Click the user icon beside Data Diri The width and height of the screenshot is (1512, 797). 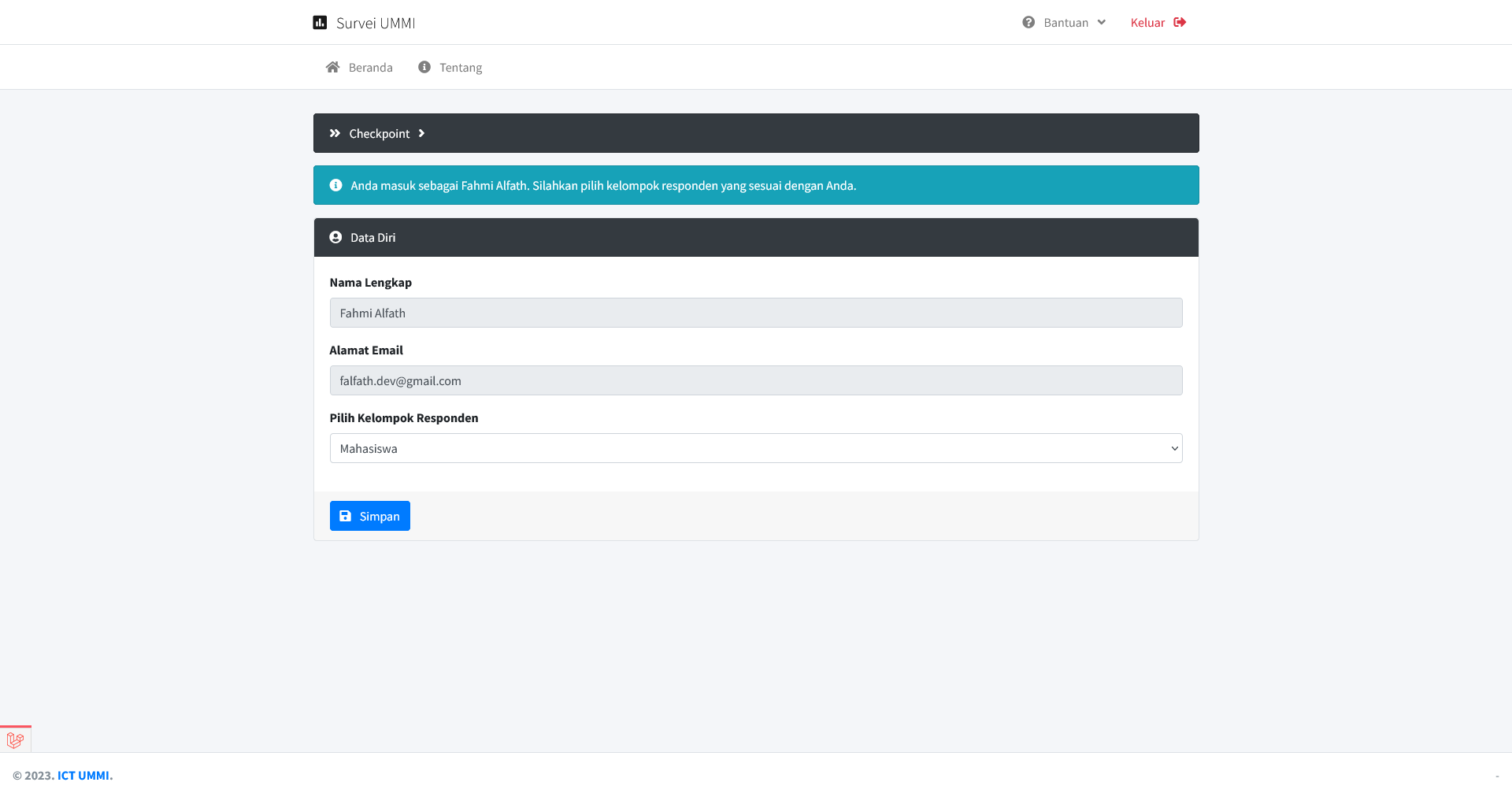tap(335, 238)
